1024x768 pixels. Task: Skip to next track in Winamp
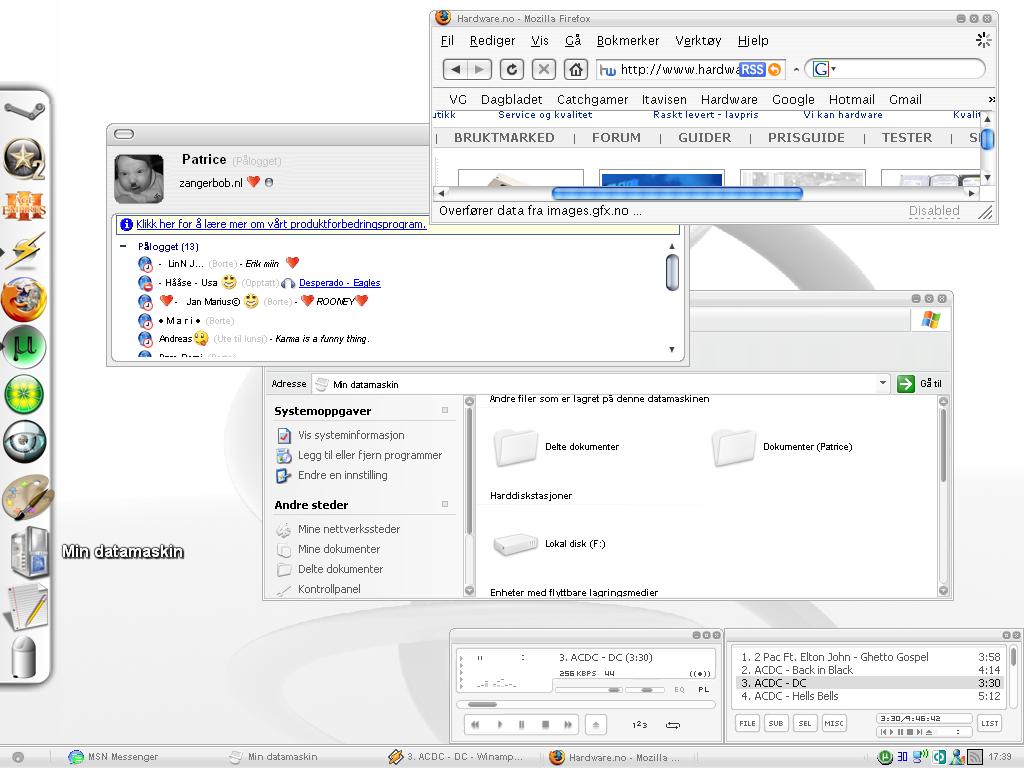tap(568, 724)
